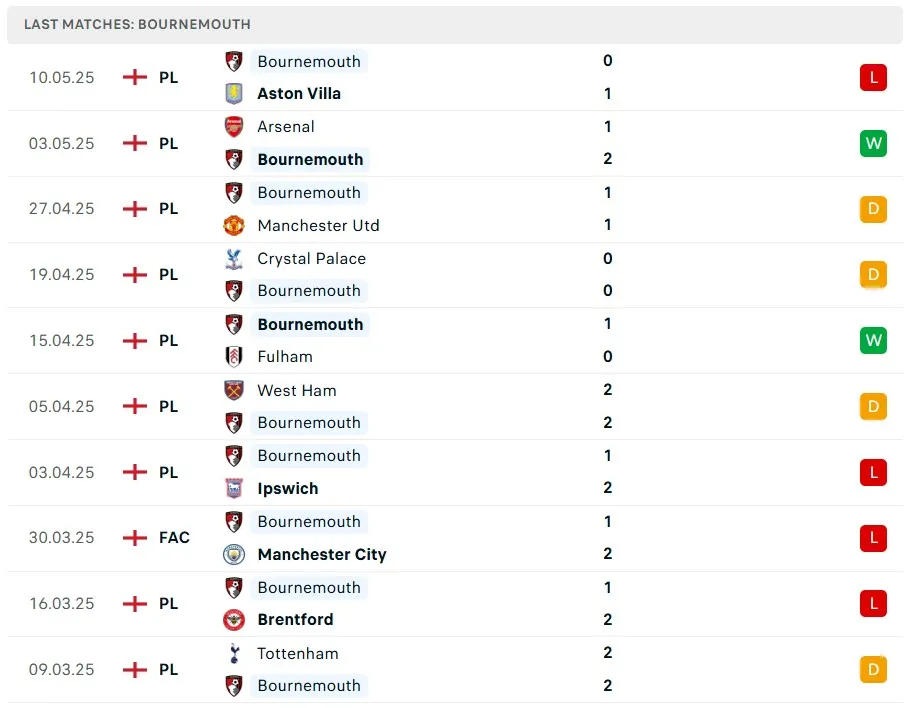
Task: Click the Tottenham club crest
Action: 234,654
